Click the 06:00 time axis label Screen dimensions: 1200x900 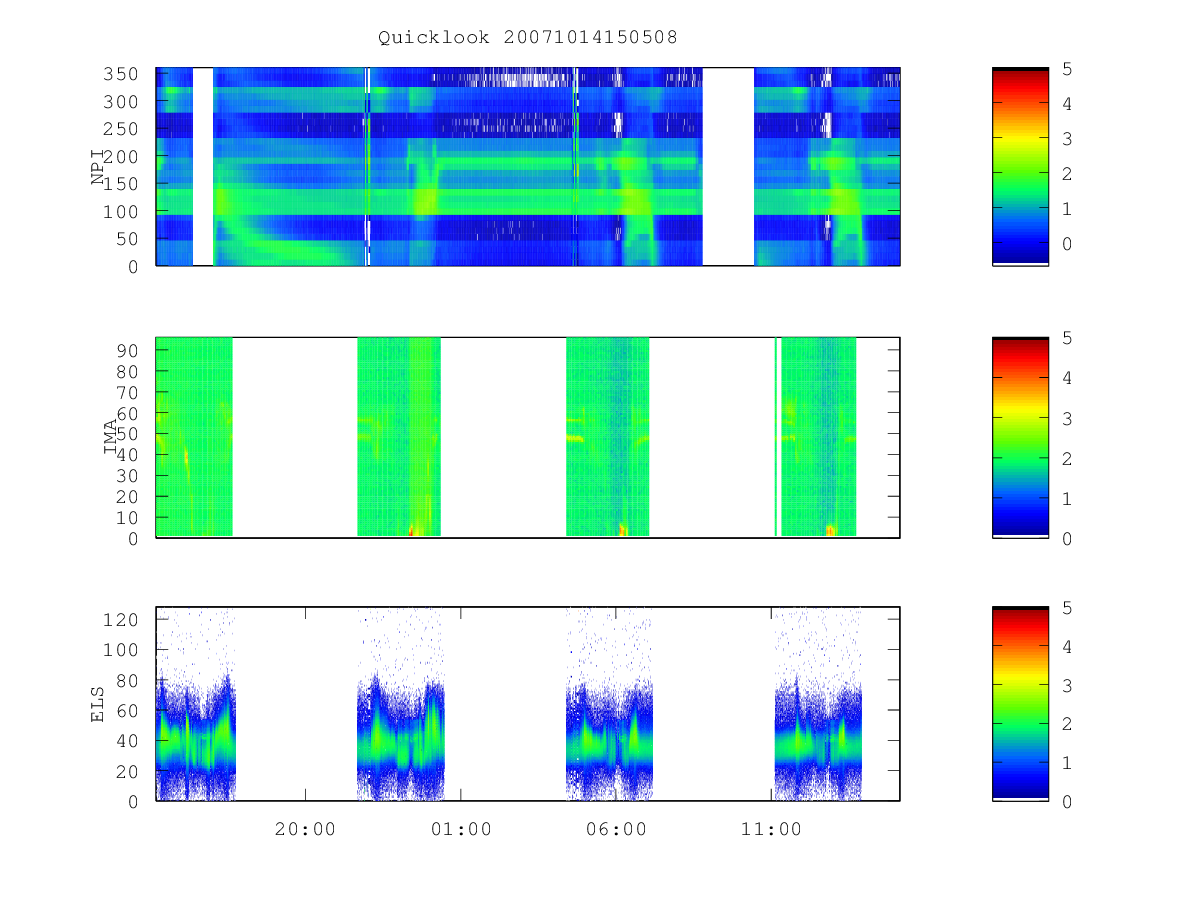[x=616, y=829]
